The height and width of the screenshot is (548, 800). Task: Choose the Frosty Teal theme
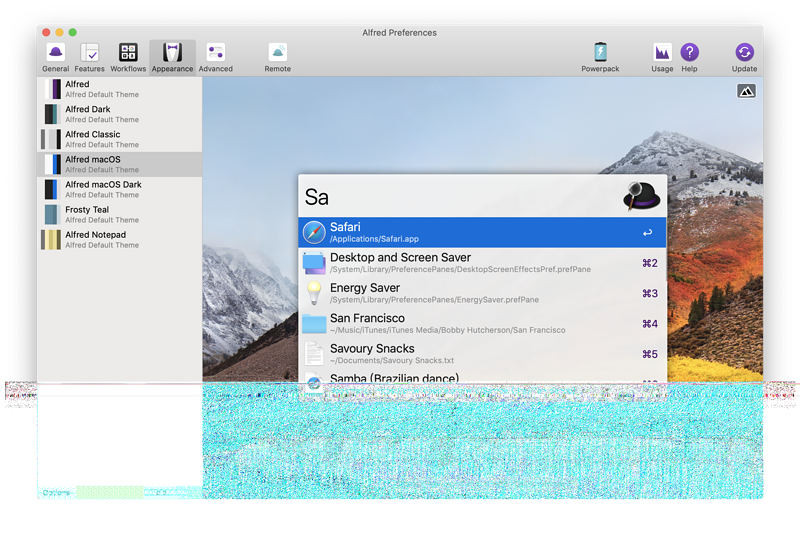click(x=119, y=214)
